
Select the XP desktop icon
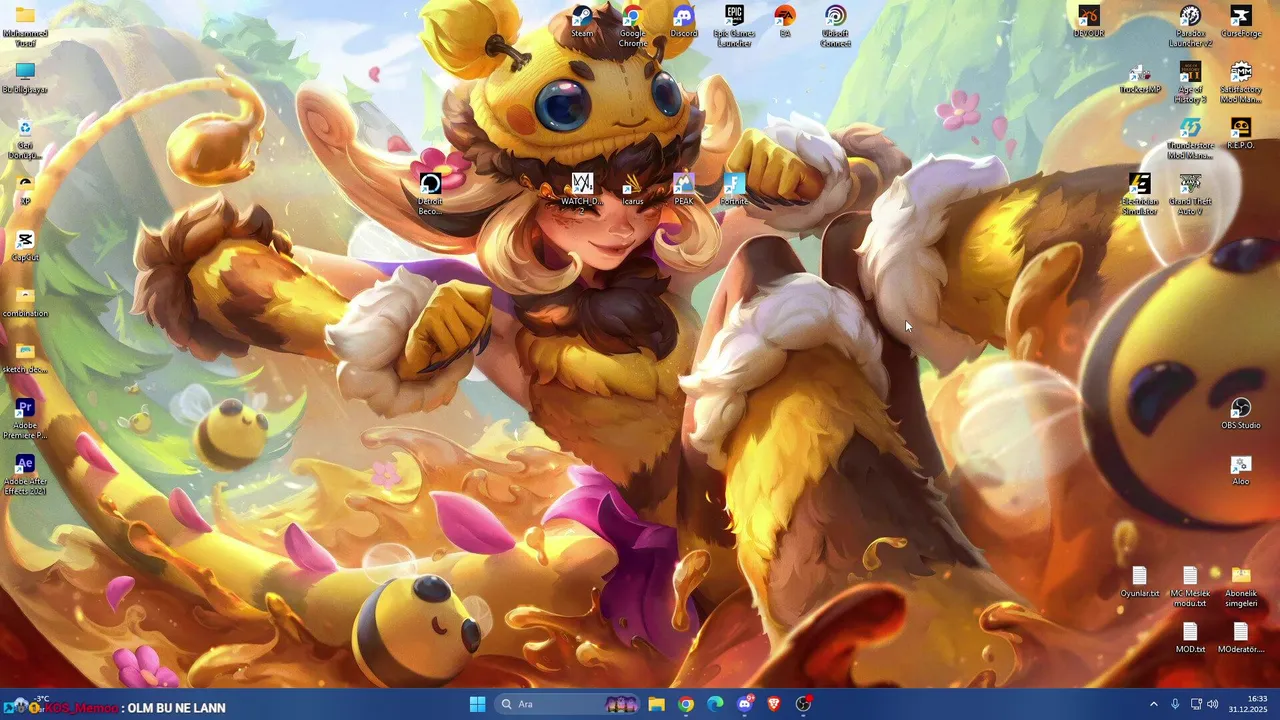click(25, 190)
